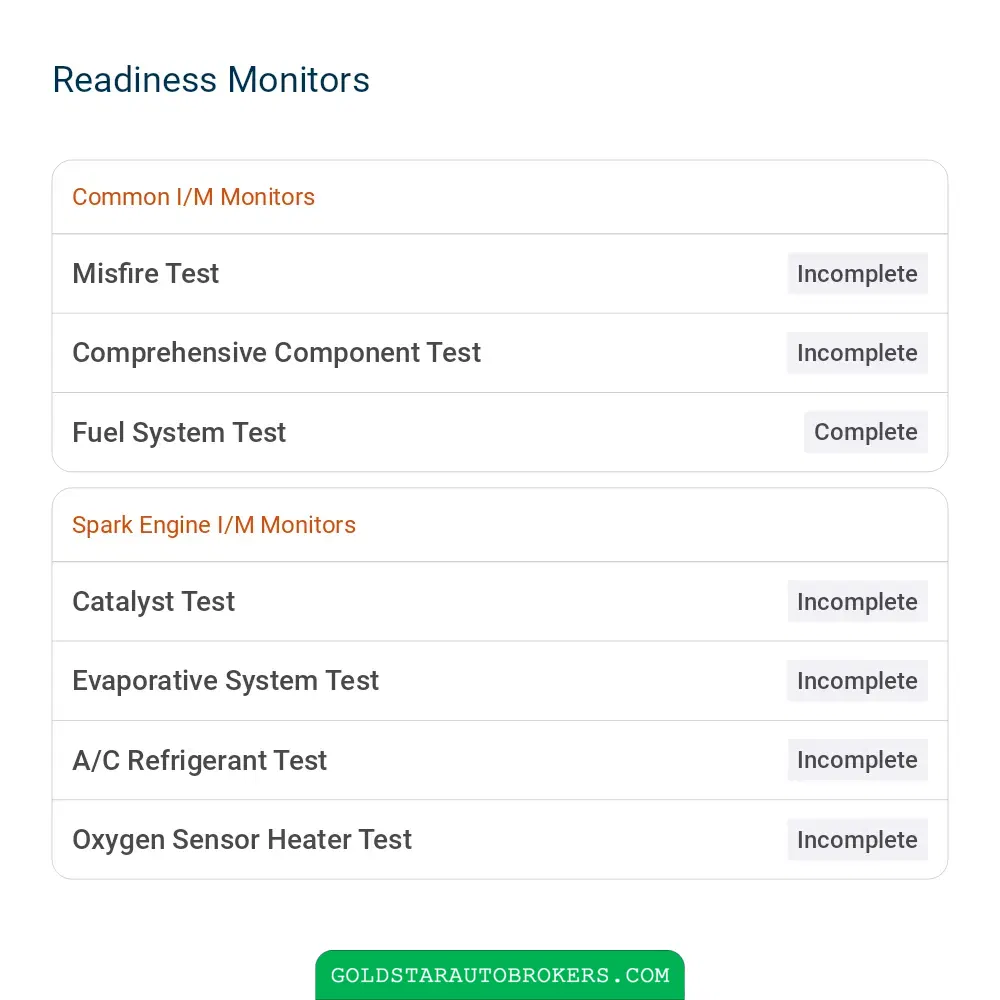Select the A/C Refrigerant Test Incomplete badge
The height and width of the screenshot is (1000, 1000).
point(857,760)
